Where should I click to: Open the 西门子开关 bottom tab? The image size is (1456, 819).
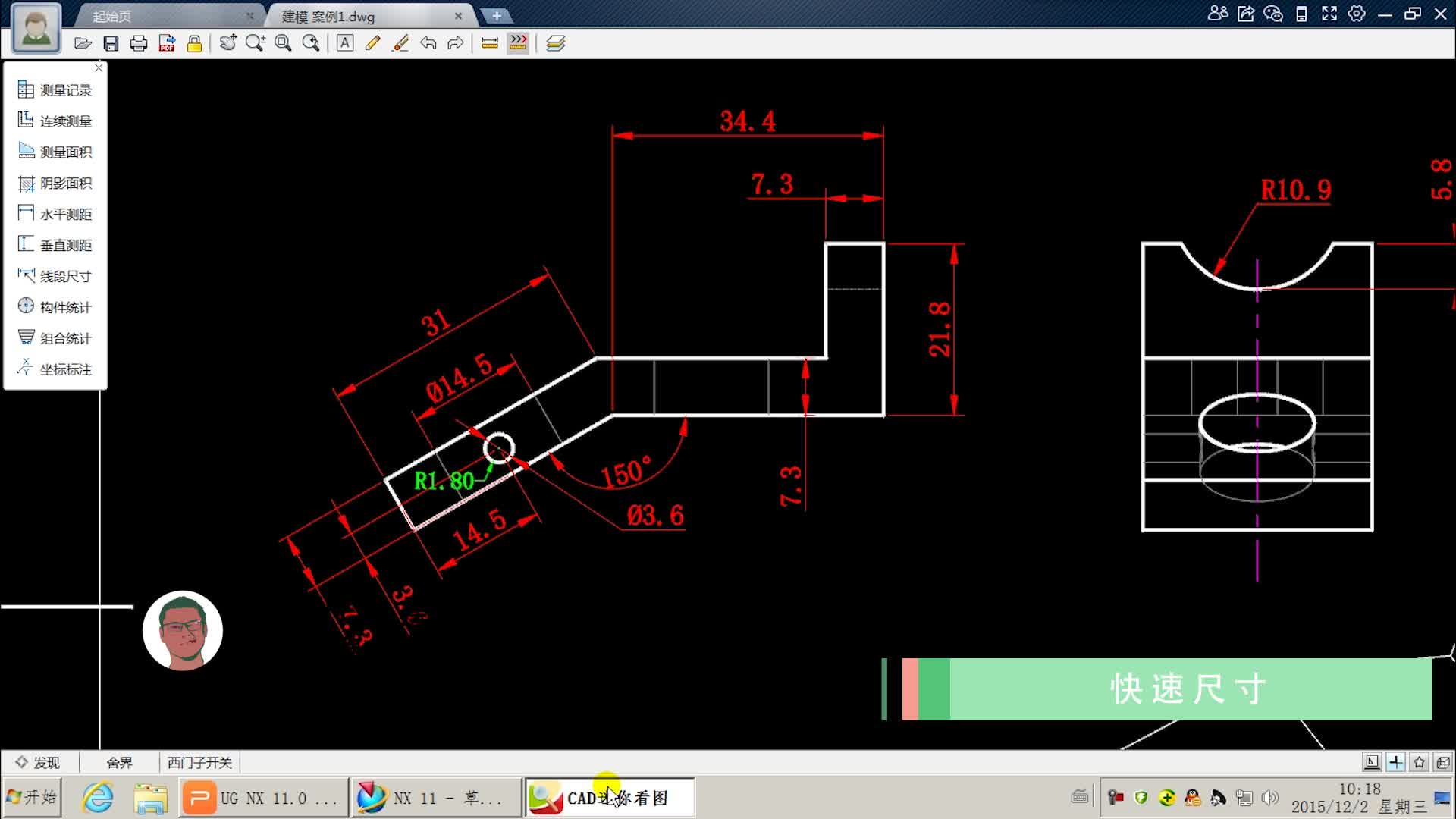[x=199, y=762]
